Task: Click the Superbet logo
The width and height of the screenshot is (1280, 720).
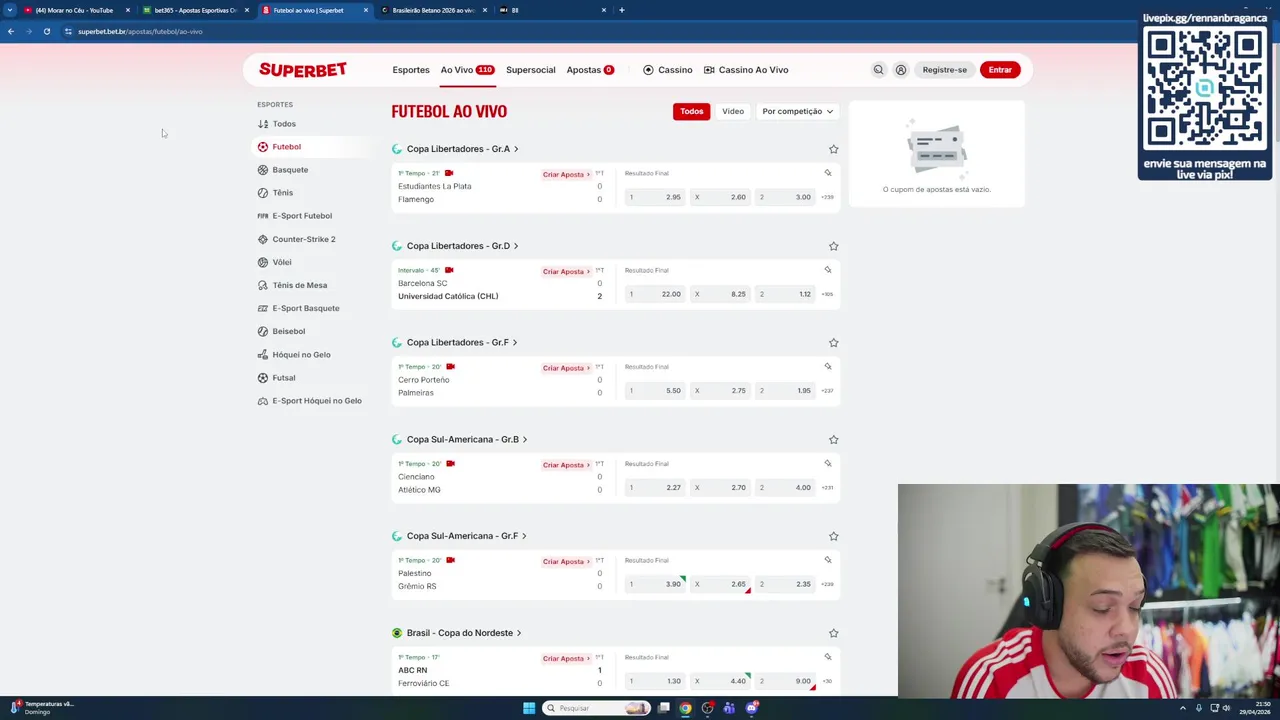Action: point(303,69)
